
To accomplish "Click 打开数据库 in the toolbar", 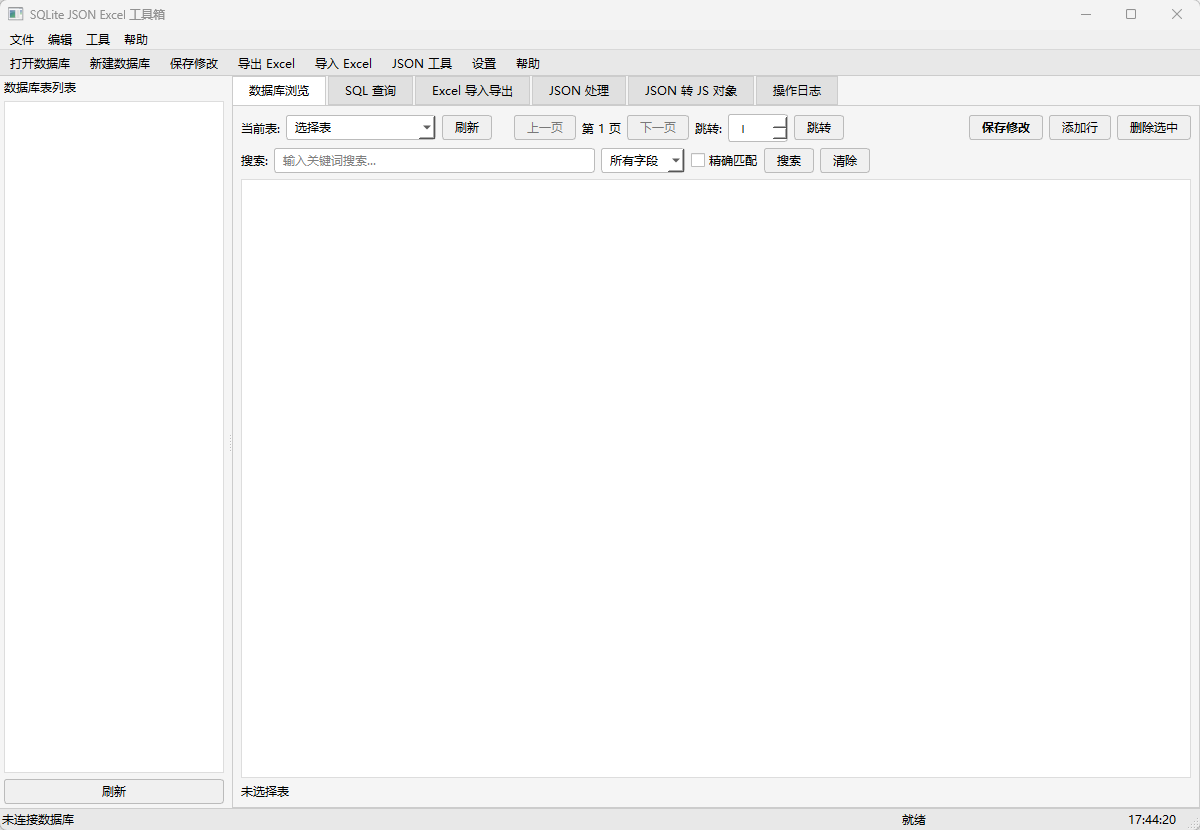I will (40, 63).
